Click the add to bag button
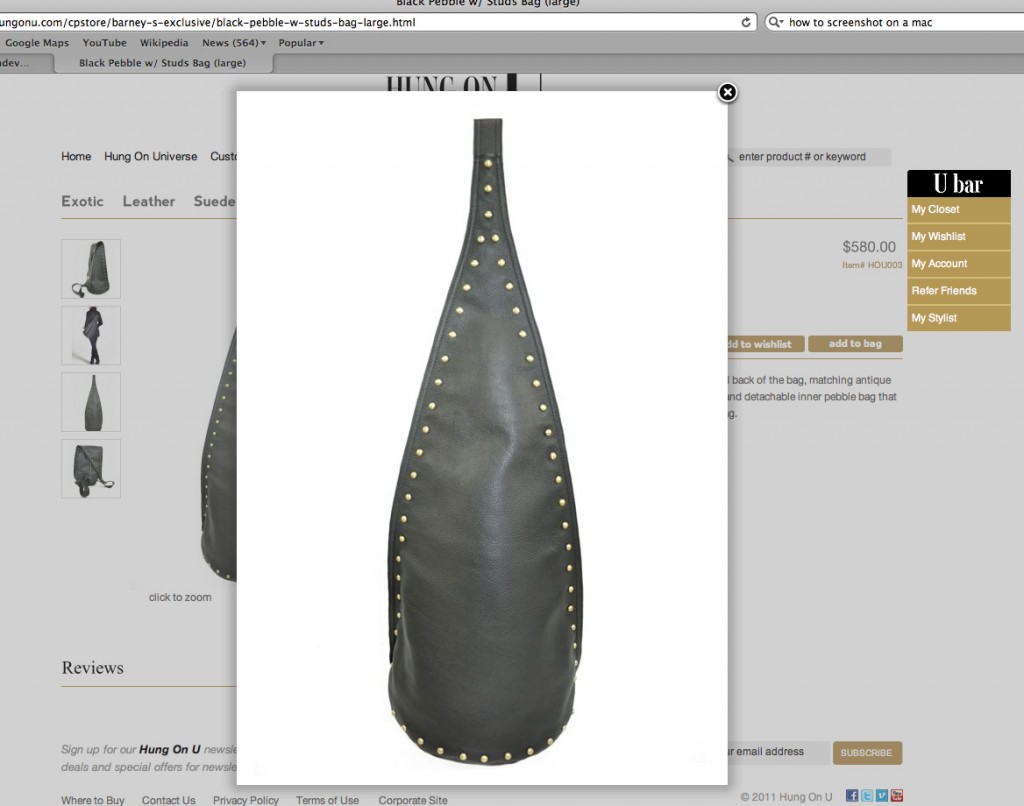 855,344
